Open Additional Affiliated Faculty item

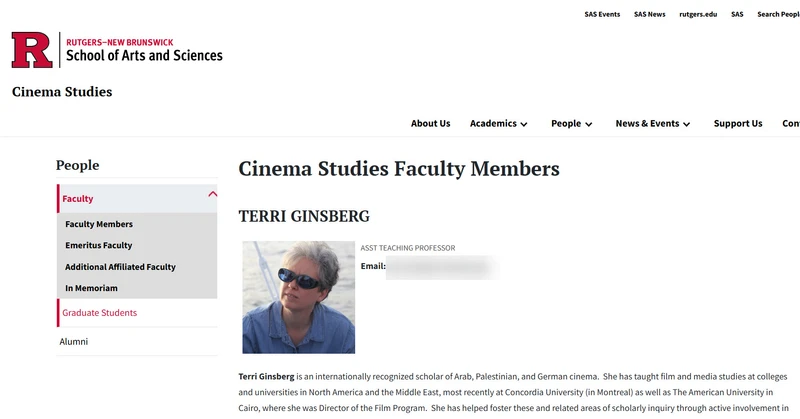[x=120, y=267]
